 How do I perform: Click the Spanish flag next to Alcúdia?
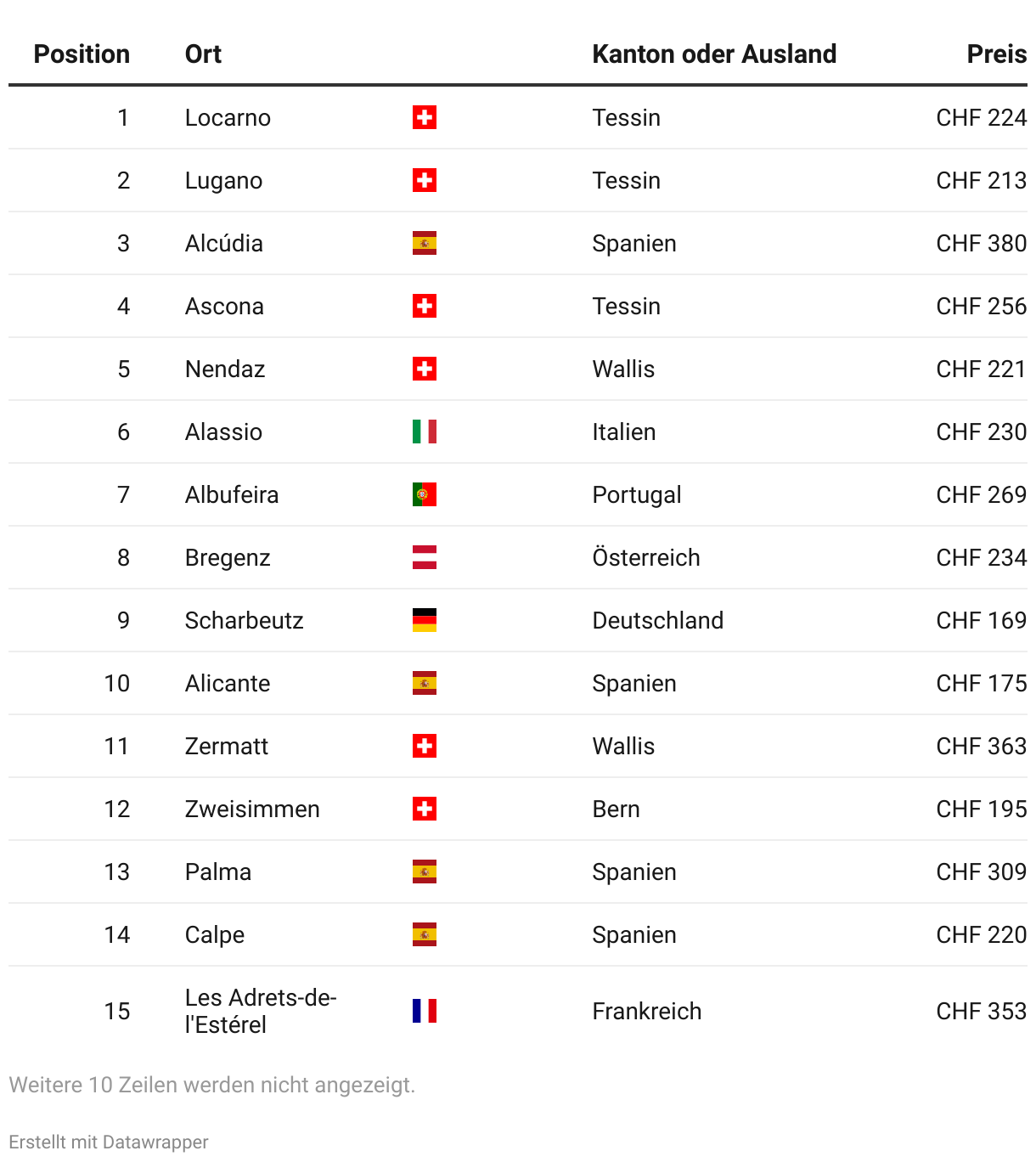pos(425,243)
